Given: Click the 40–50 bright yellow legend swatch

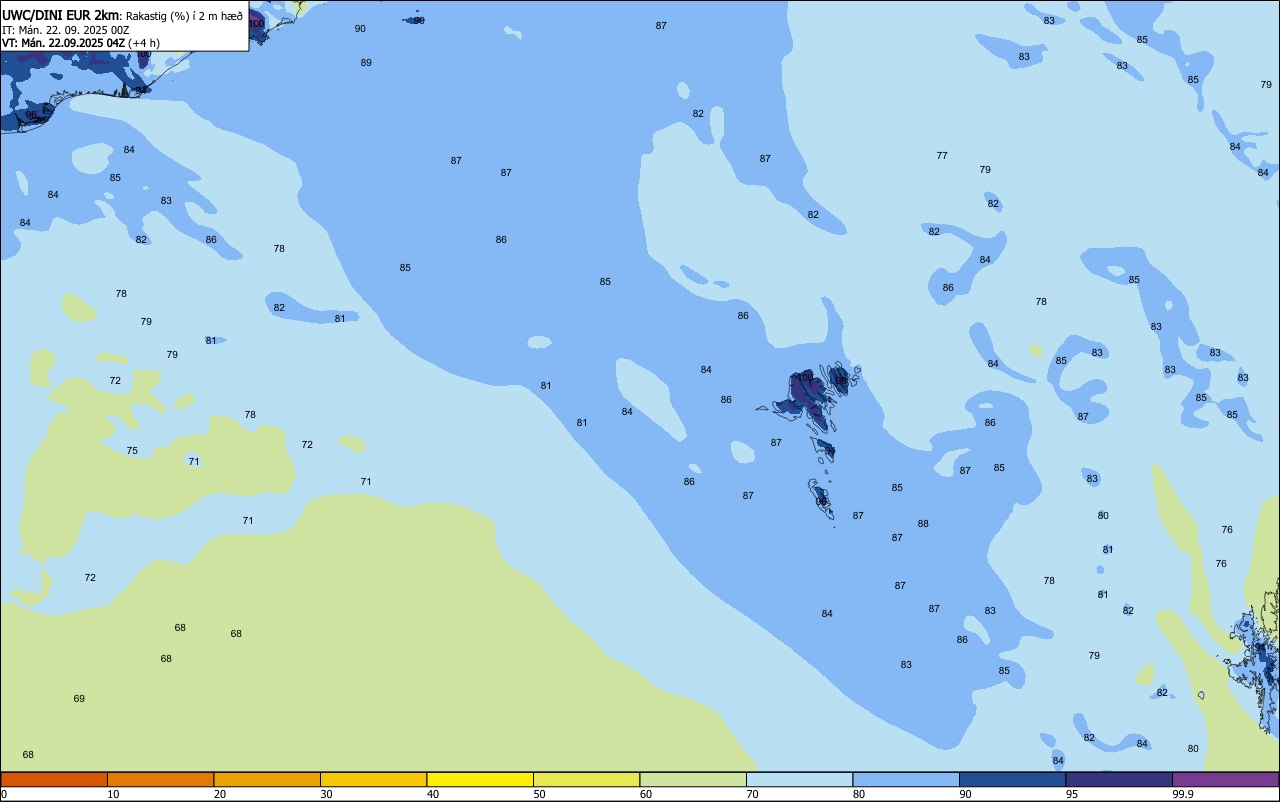Looking at the screenshot, I should point(480,779).
